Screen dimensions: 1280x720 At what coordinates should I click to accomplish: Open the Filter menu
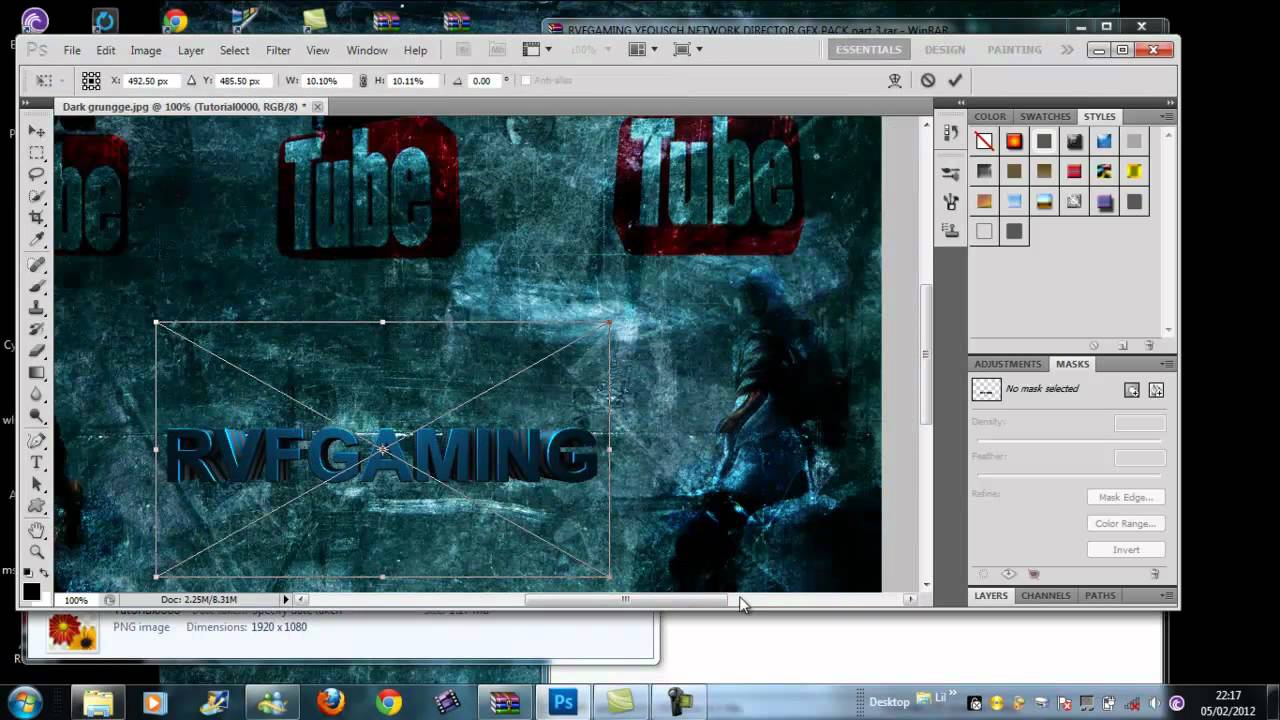[278, 50]
